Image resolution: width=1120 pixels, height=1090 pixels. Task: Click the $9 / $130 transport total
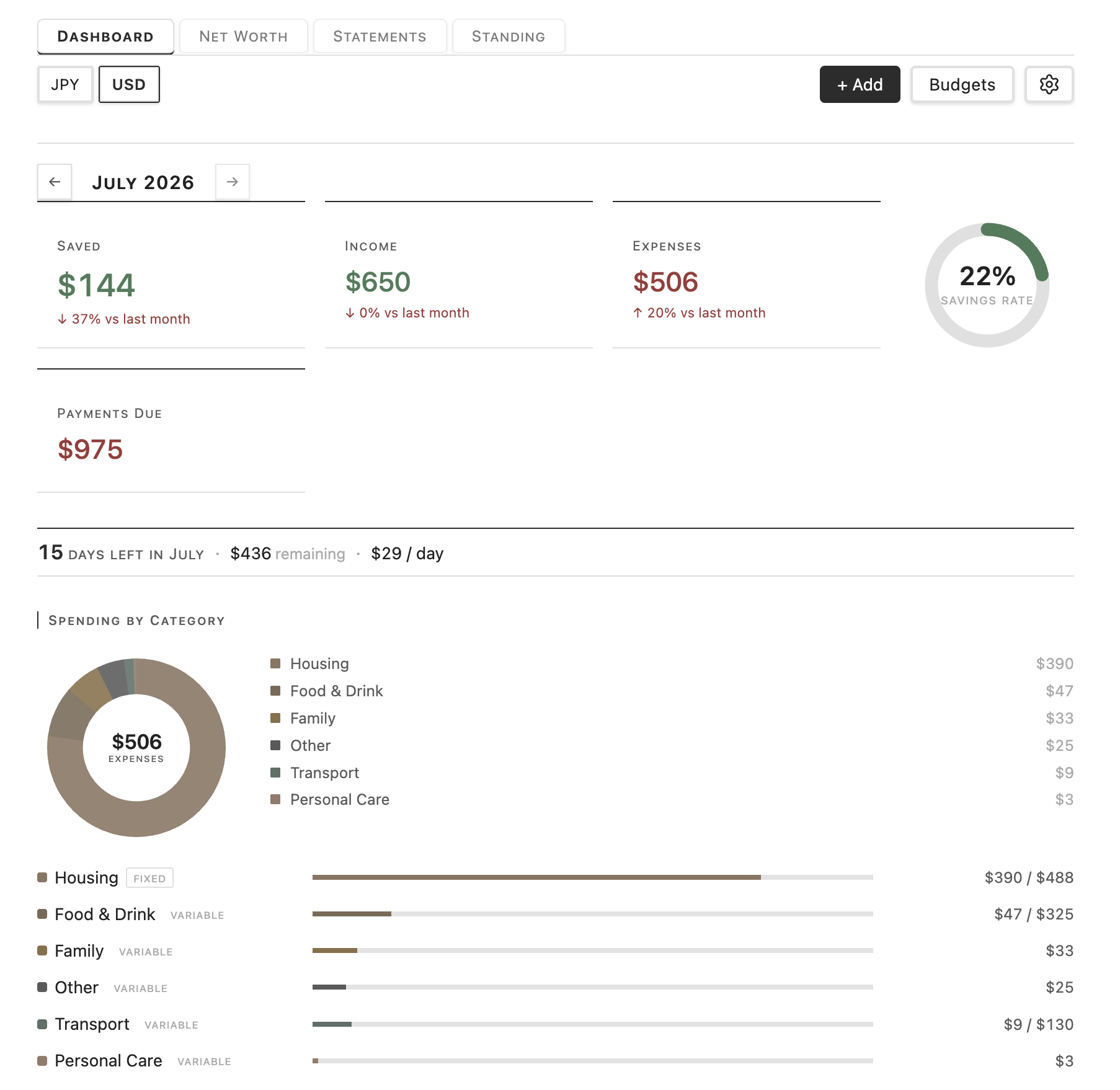point(1039,1024)
